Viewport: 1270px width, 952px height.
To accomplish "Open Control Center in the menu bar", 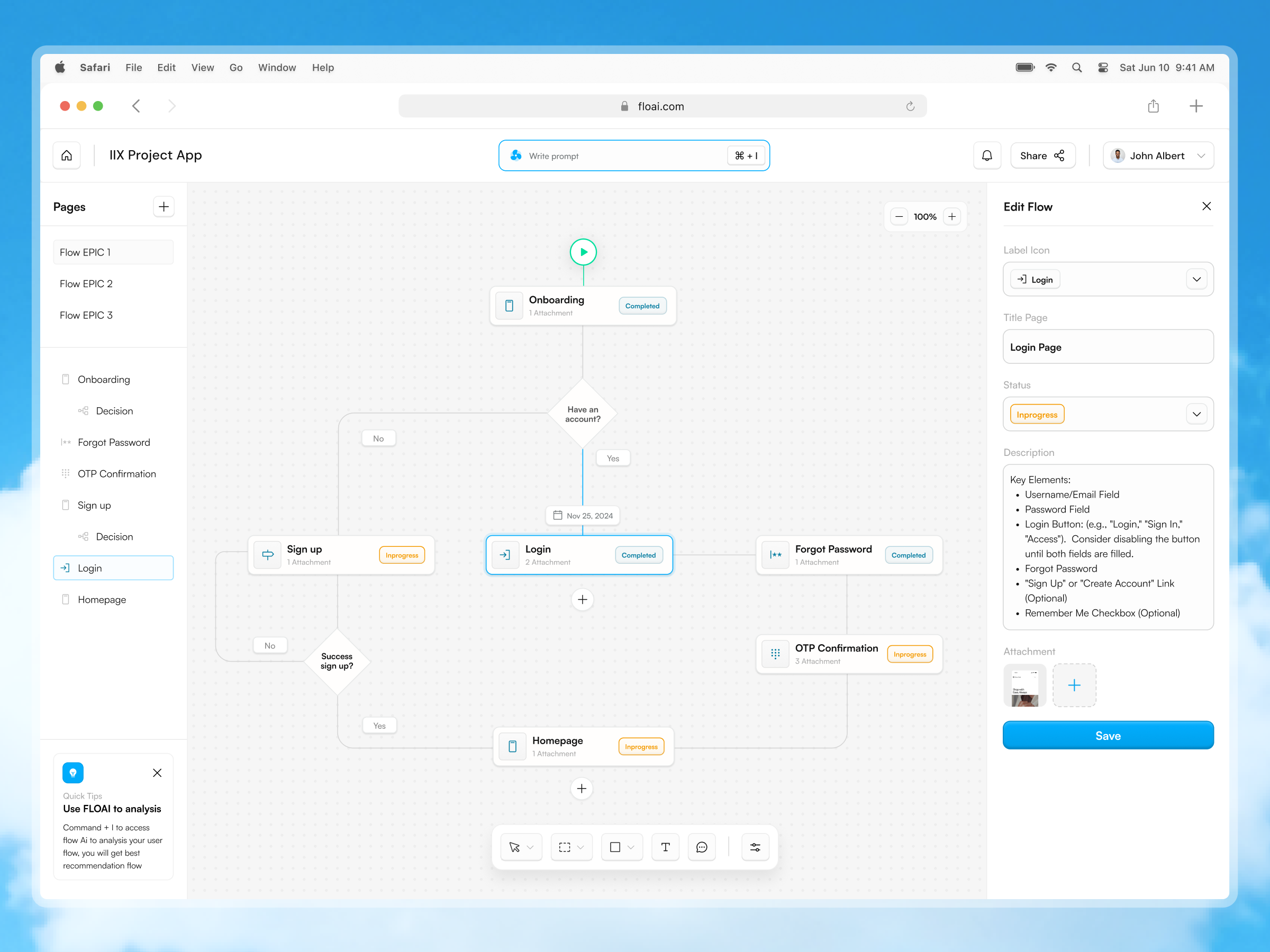I will pos(1103,68).
